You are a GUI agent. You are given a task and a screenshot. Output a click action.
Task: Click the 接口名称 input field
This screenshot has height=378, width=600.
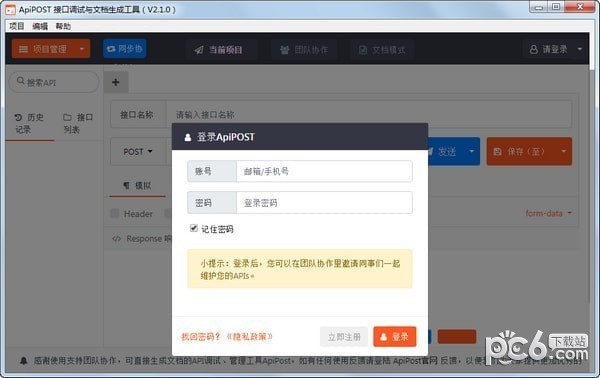pyautogui.click(x=368, y=114)
